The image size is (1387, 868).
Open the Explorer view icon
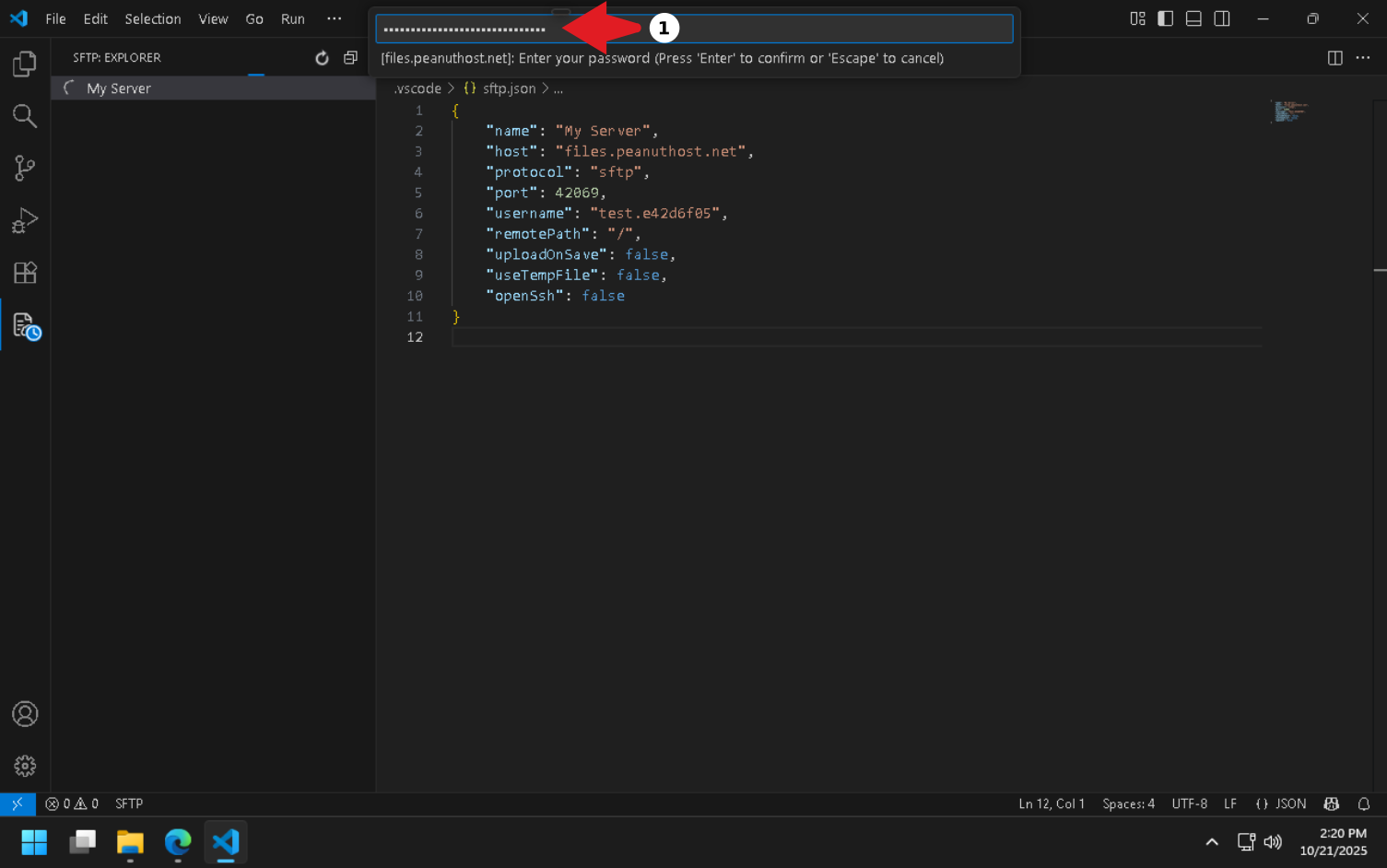coord(25,64)
